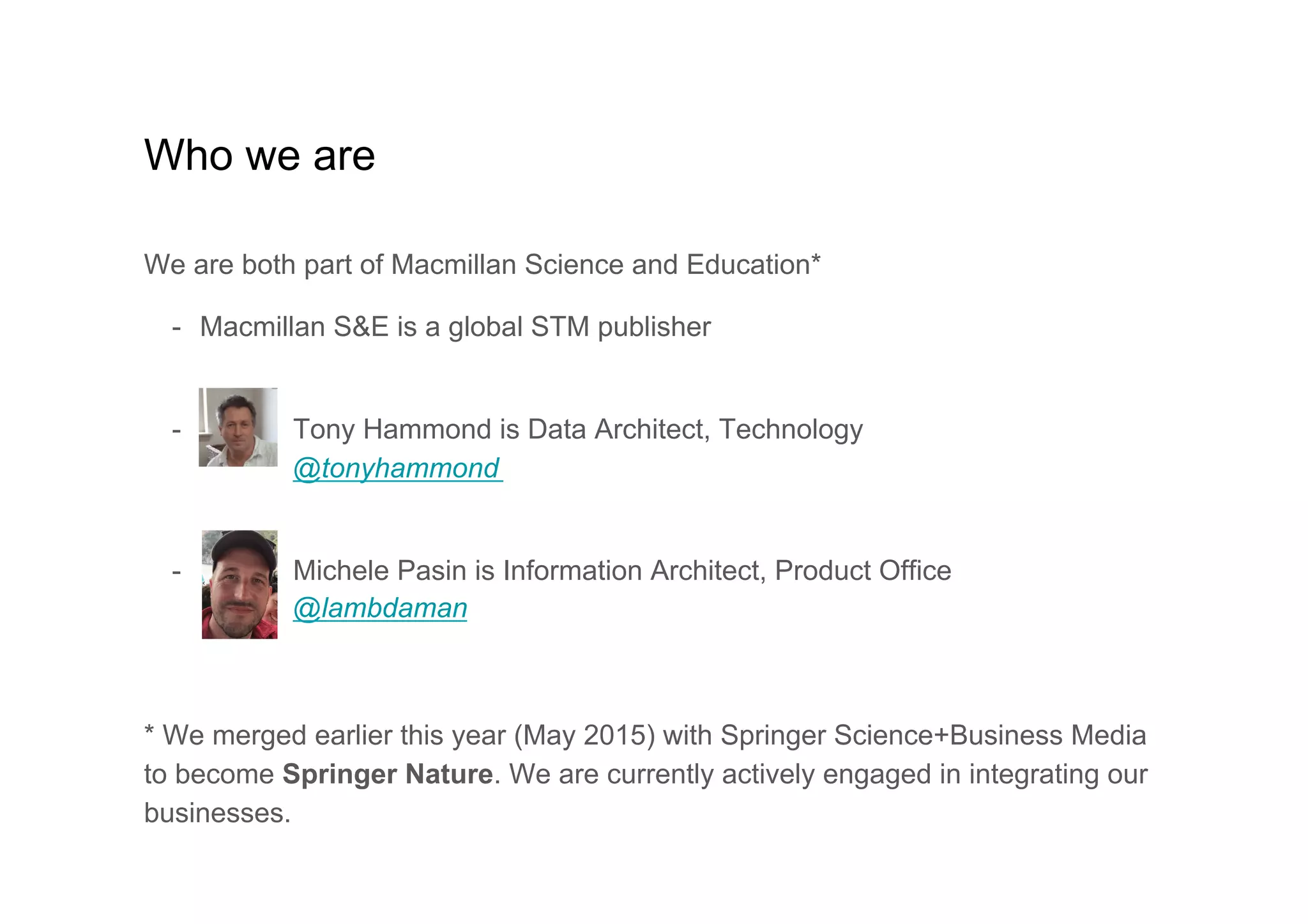The image size is (1308, 924).
Task: Open the @lambdaman link
Action: 380,609
